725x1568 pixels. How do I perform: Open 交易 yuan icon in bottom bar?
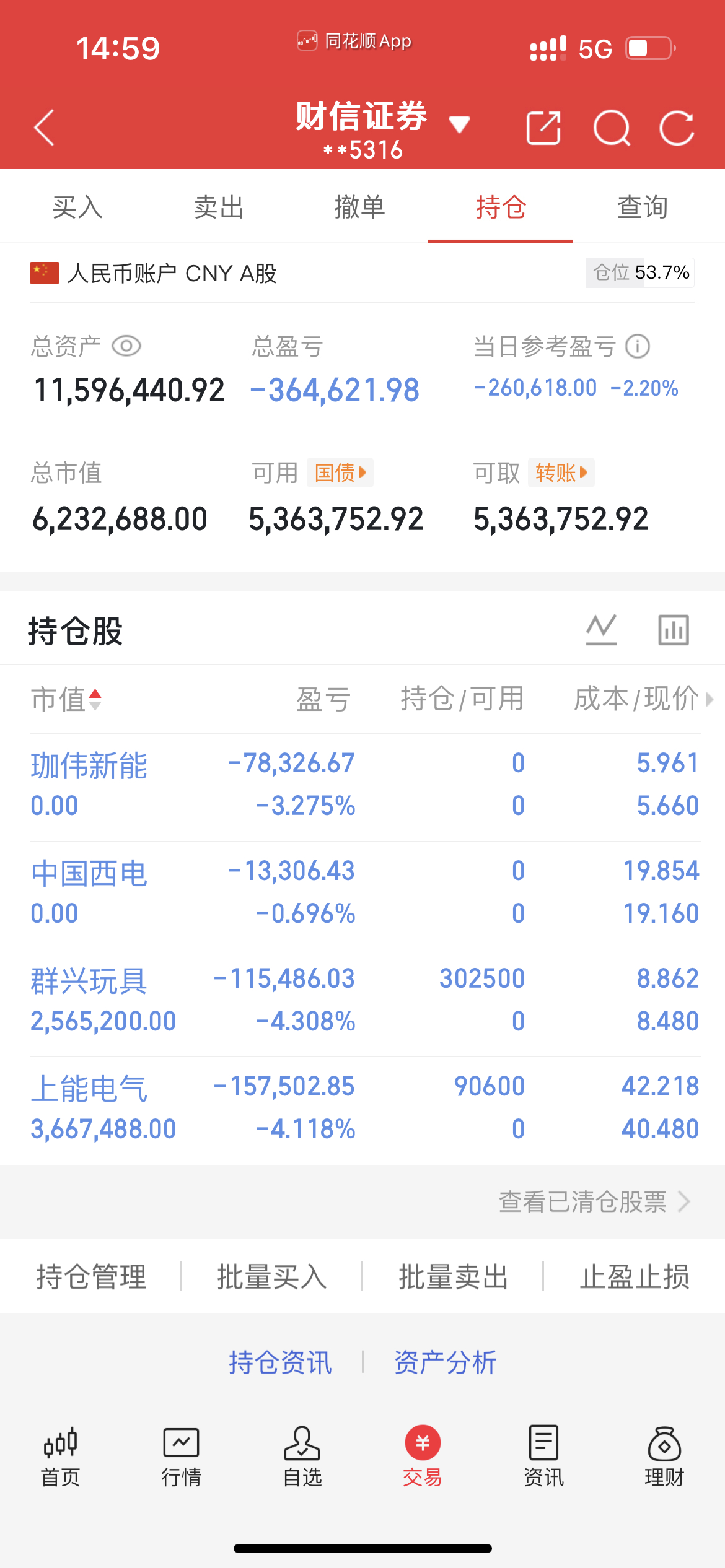tap(423, 1443)
